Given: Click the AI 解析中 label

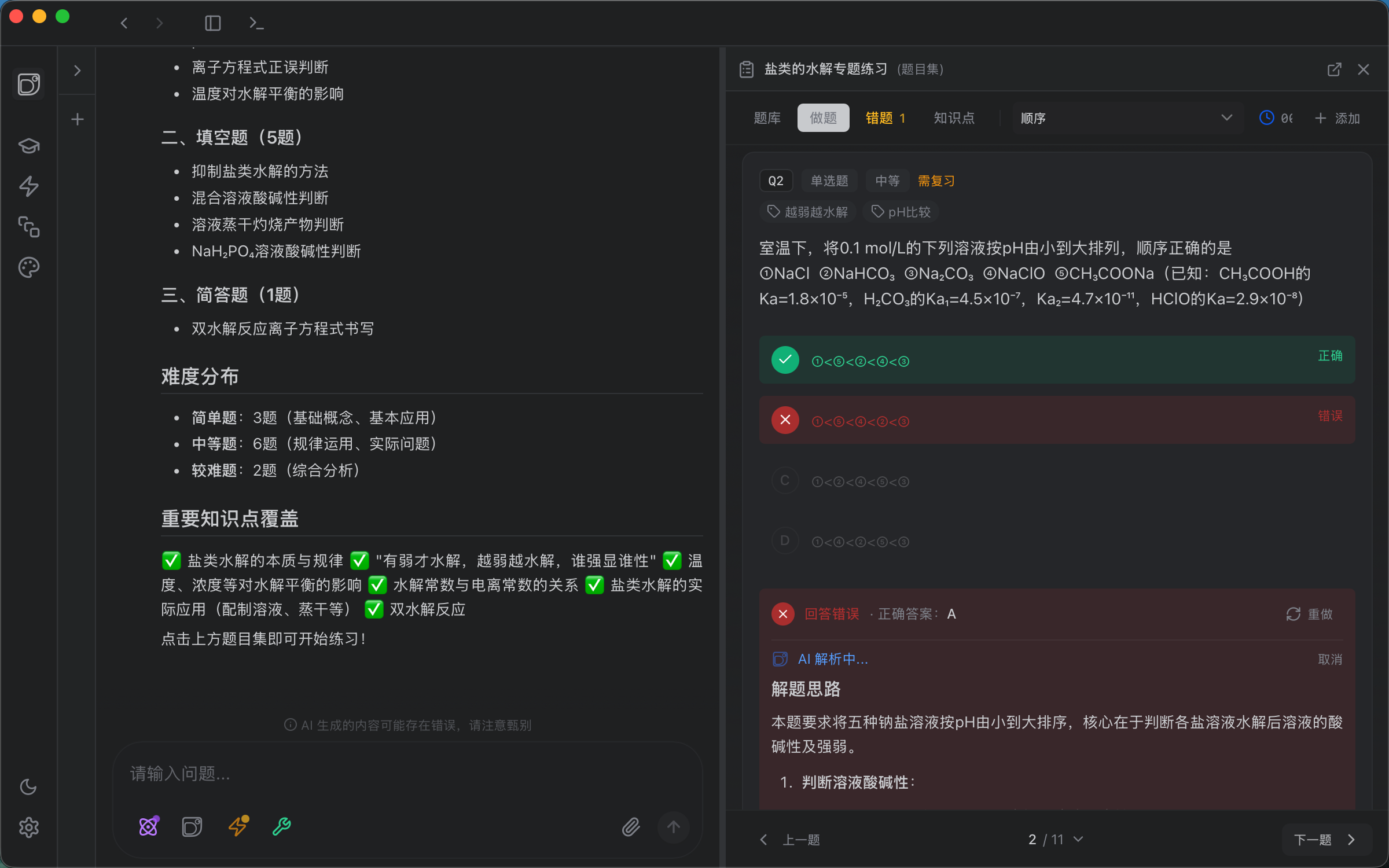Looking at the screenshot, I should (x=832, y=659).
